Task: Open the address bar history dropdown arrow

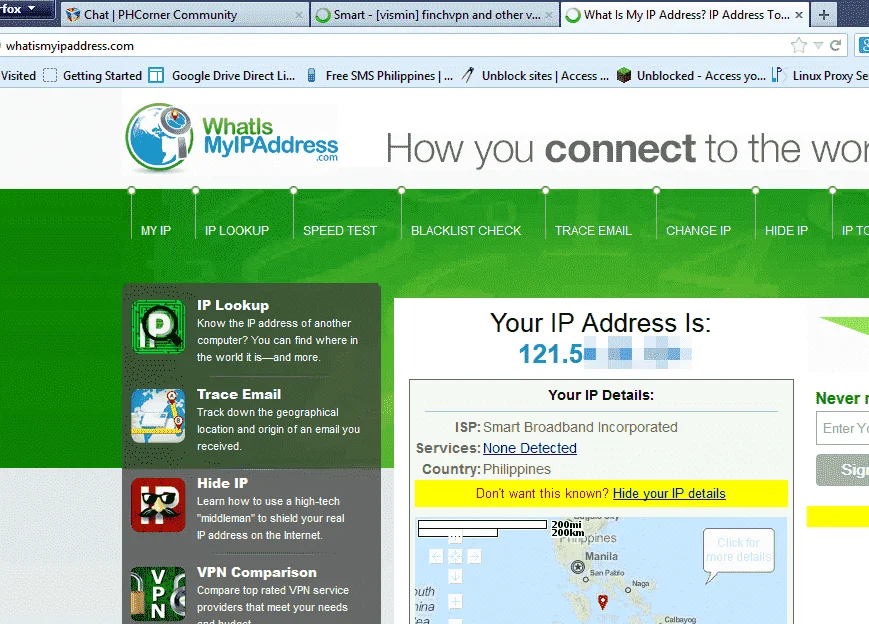Action: pyautogui.click(x=818, y=46)
